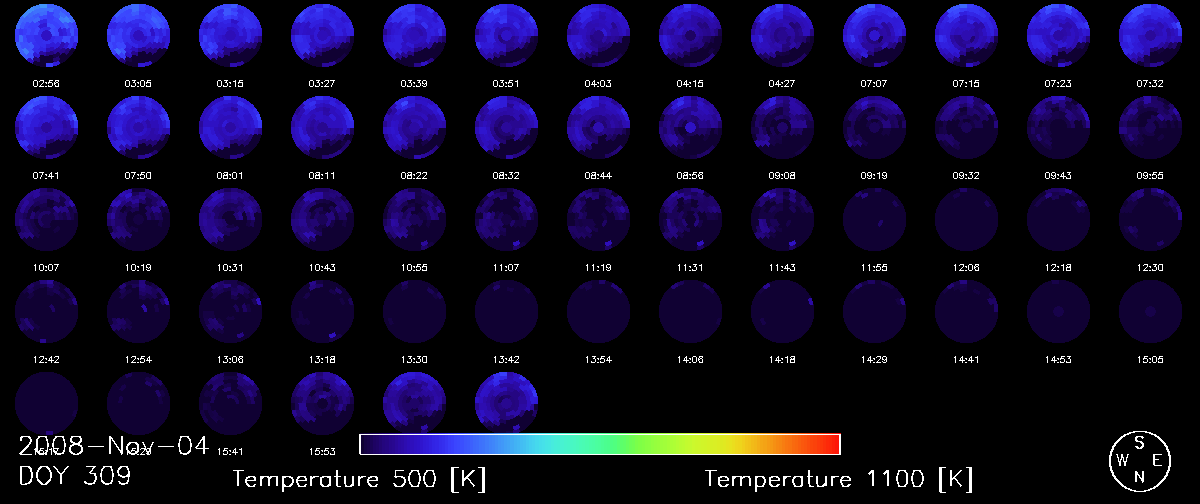Select the 07:41 temperature map disk

point(46,128)
